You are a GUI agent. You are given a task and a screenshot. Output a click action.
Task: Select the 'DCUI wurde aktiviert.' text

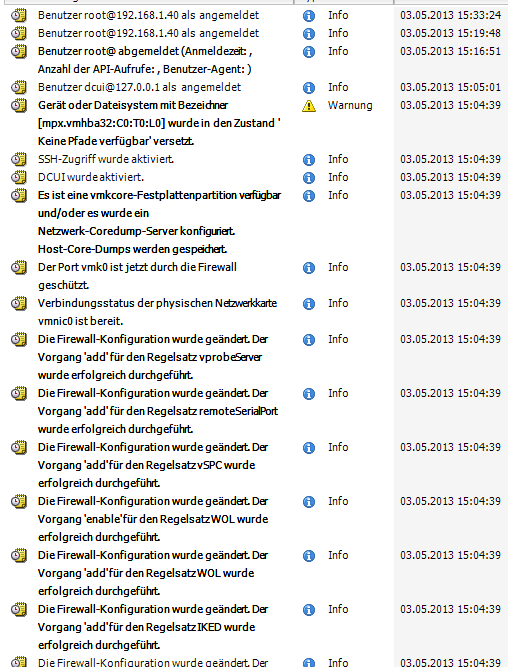(x=91, y=177)
